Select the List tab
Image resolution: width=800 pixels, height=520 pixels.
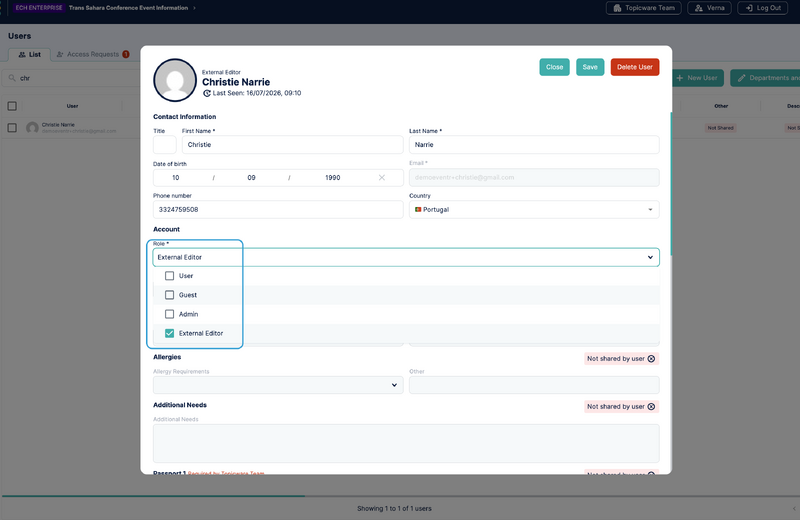tap(29, 54)
